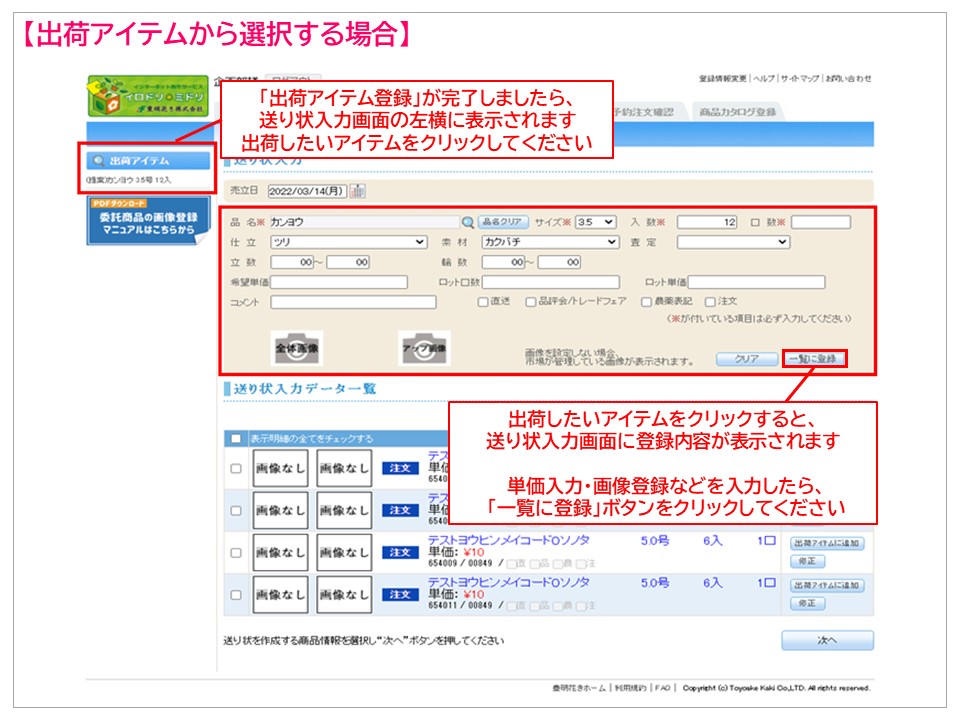Image resolution: width=960 pixels, height=720 pixels.
Task: Click the 希望単価 input field
Action: coord(339,282)
